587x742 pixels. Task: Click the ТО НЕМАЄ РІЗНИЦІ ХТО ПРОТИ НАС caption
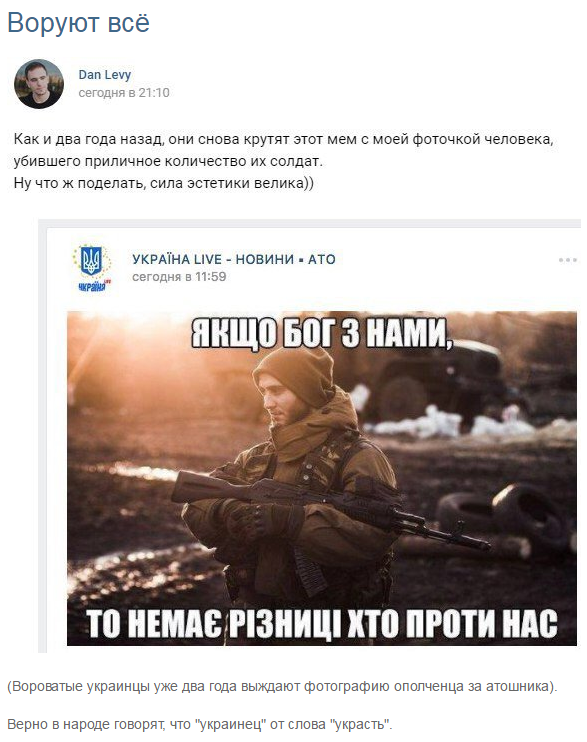pos(322,623)
